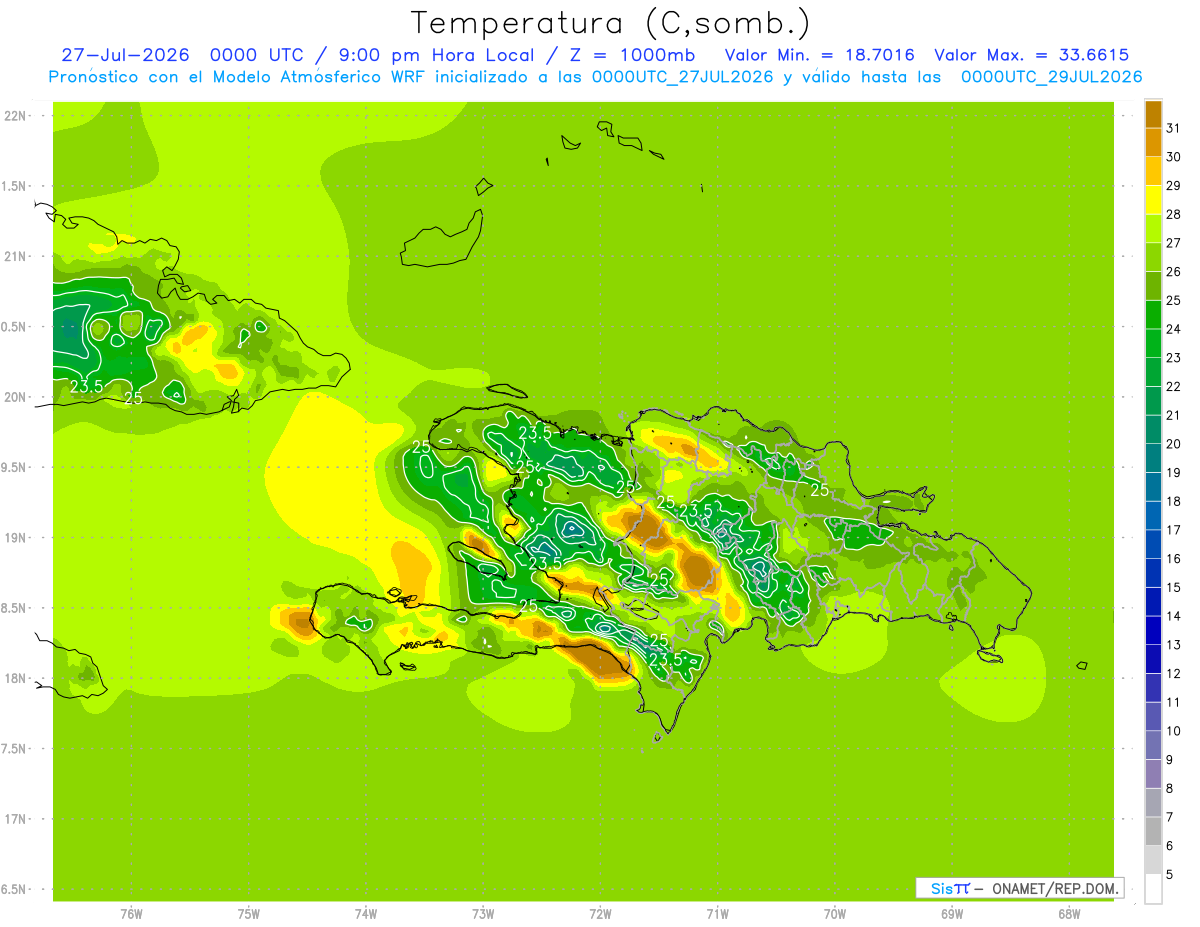This screenshot has height=927, width=1200.
Task: Select the "Z = 1000mb" pressure level text
Action: click(x=631, y=55)
